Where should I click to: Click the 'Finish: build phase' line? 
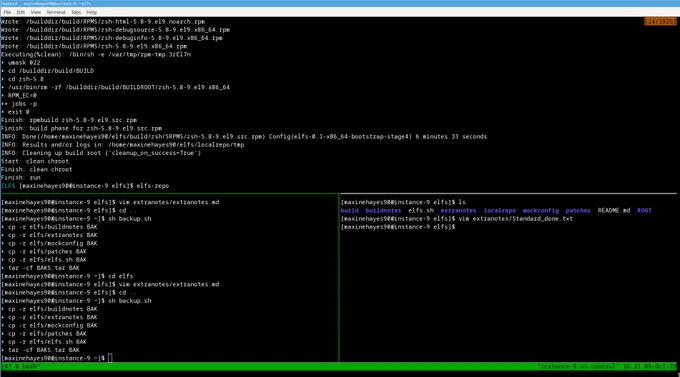[82, 128]
